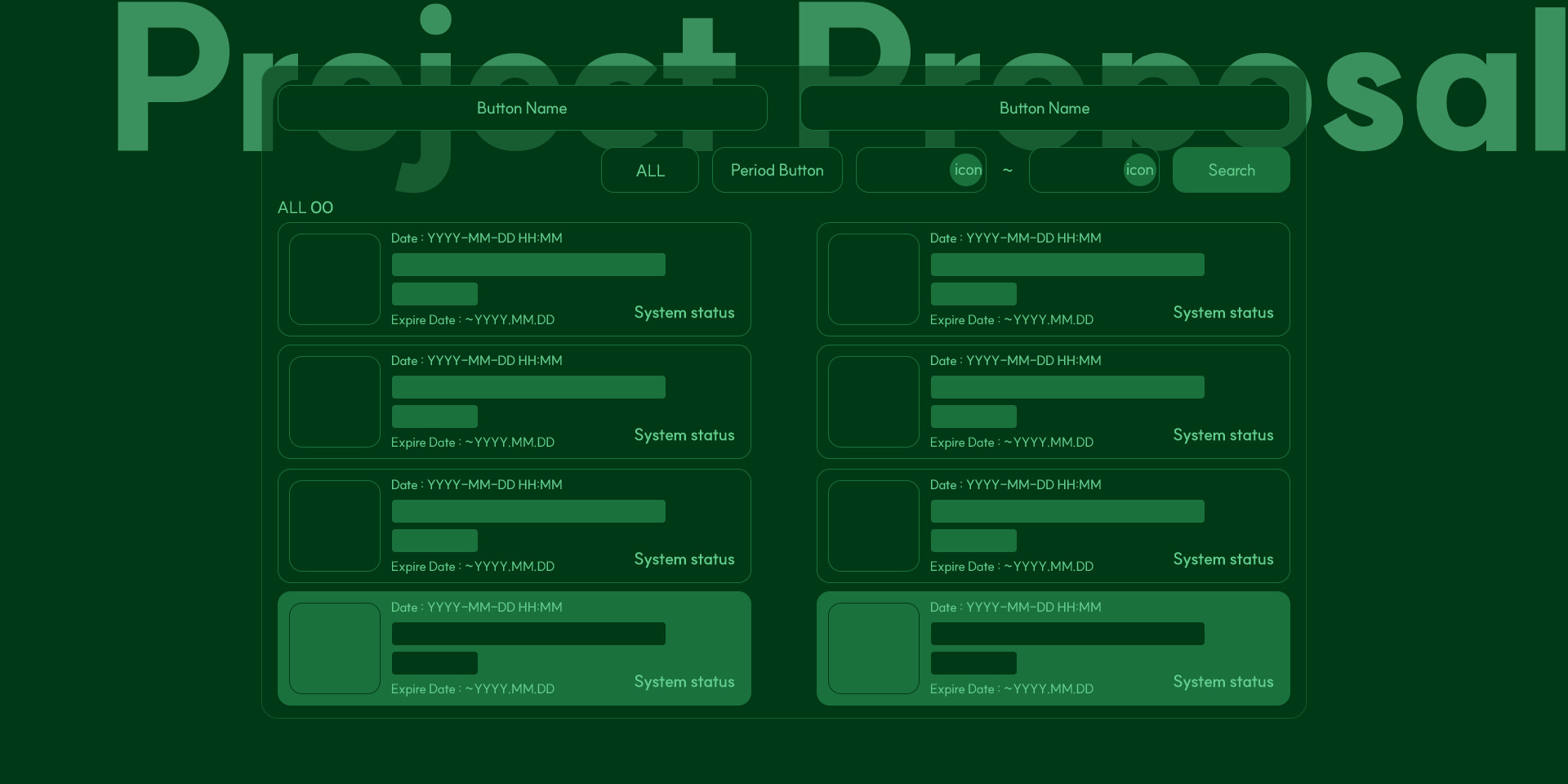
Task: Focus the end date input field
Action: point(1076,170)
